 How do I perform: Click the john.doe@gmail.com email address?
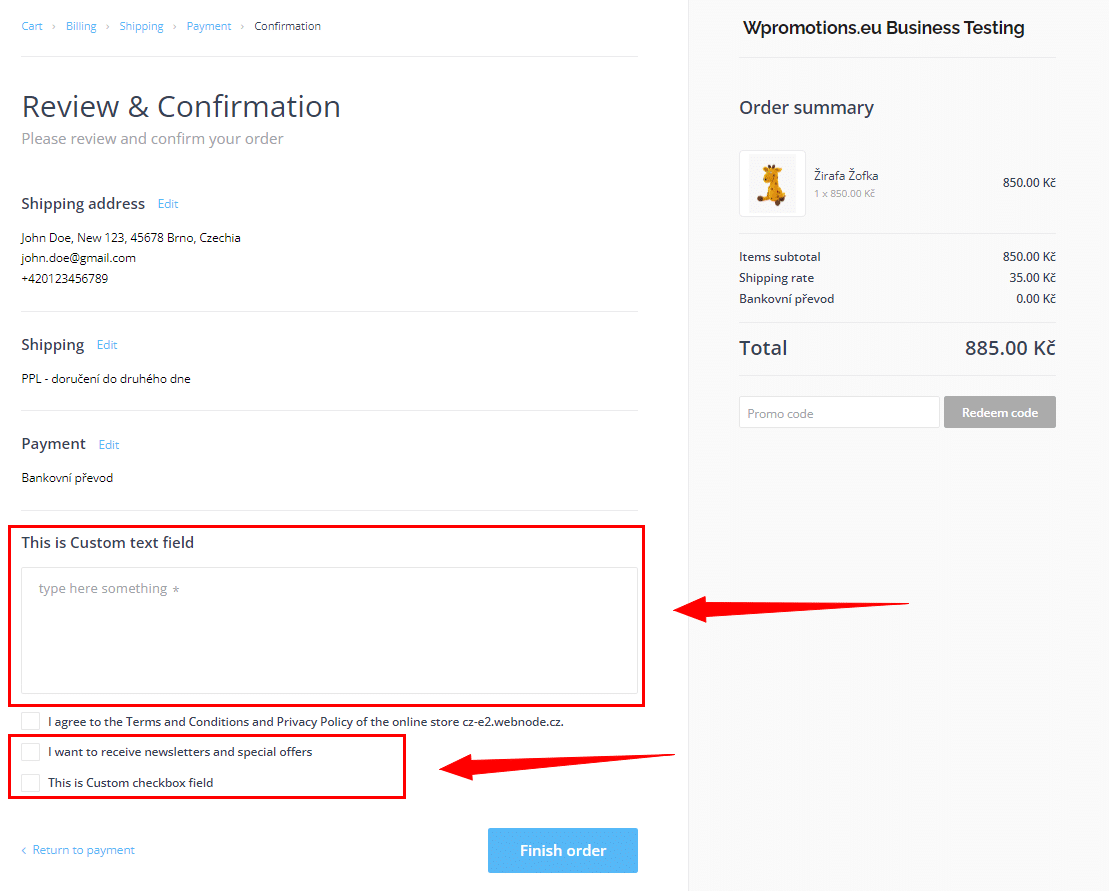[x=78, y=258]
